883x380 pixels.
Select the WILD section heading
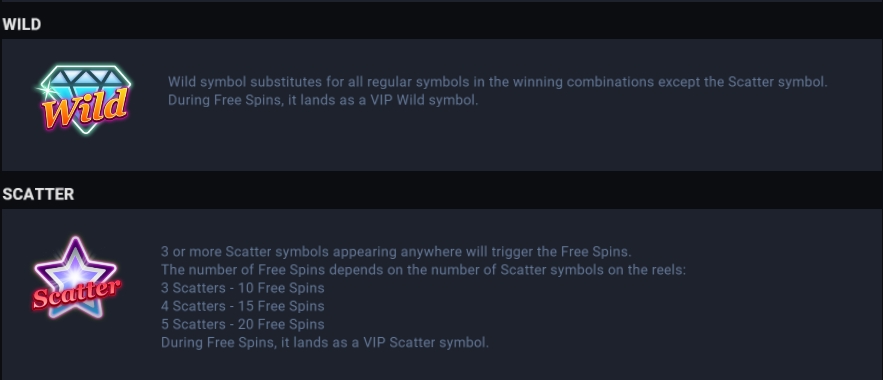tap(21, 24)
